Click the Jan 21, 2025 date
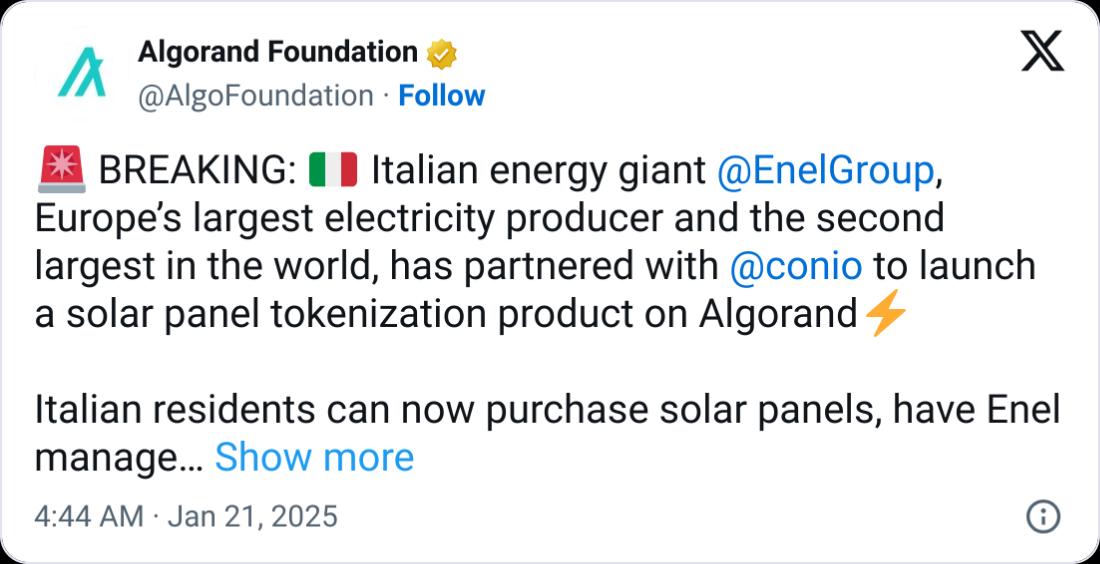Screen dimensions: 1100x564 [253, 517]
